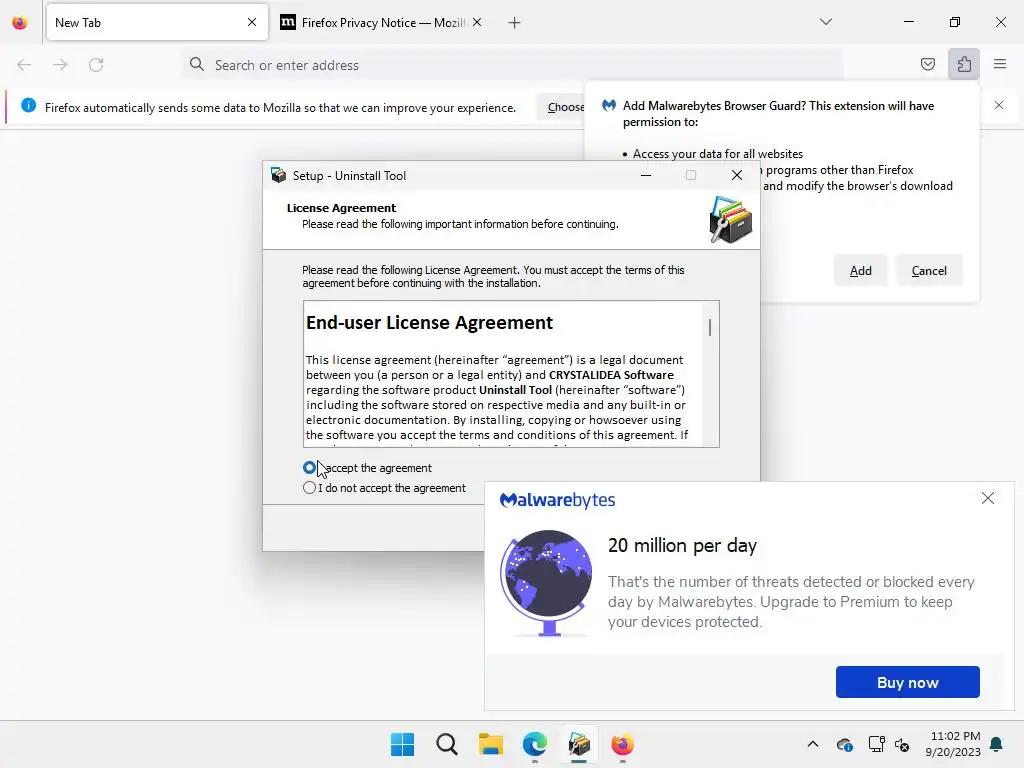Click the globe illustration in Malwarebytes popup

click(546, 583)
